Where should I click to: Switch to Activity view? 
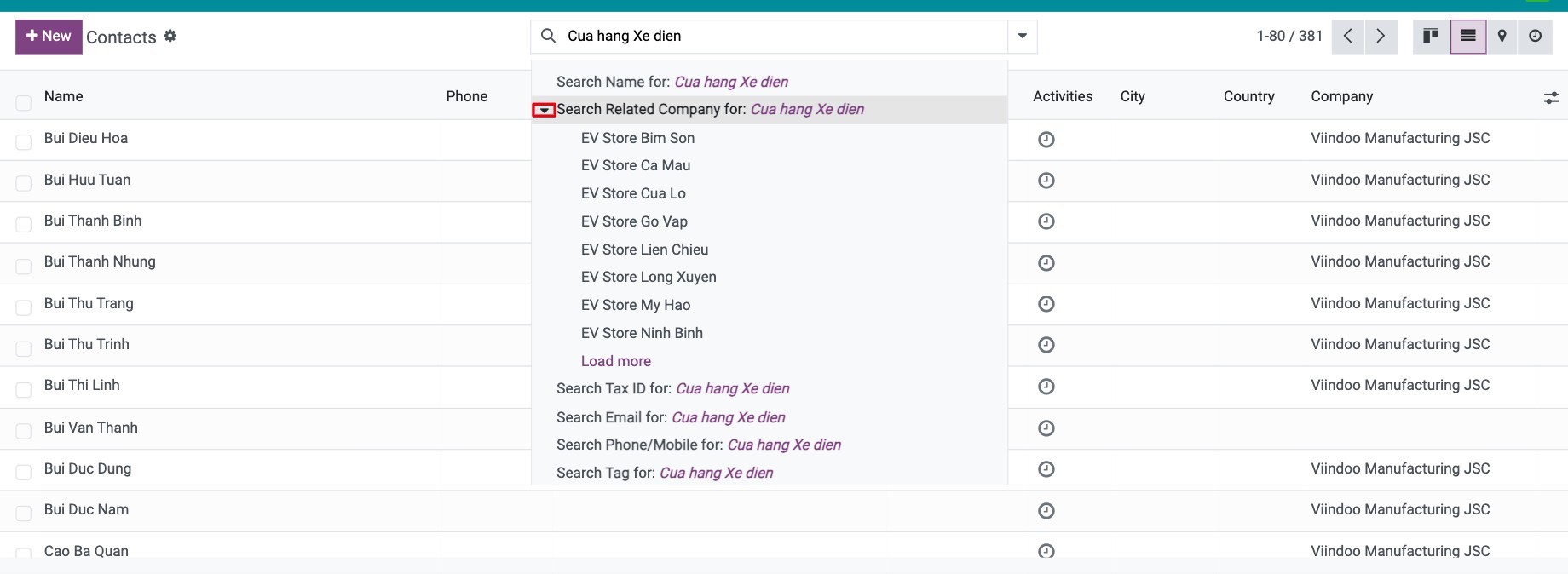coord(1535,36)
